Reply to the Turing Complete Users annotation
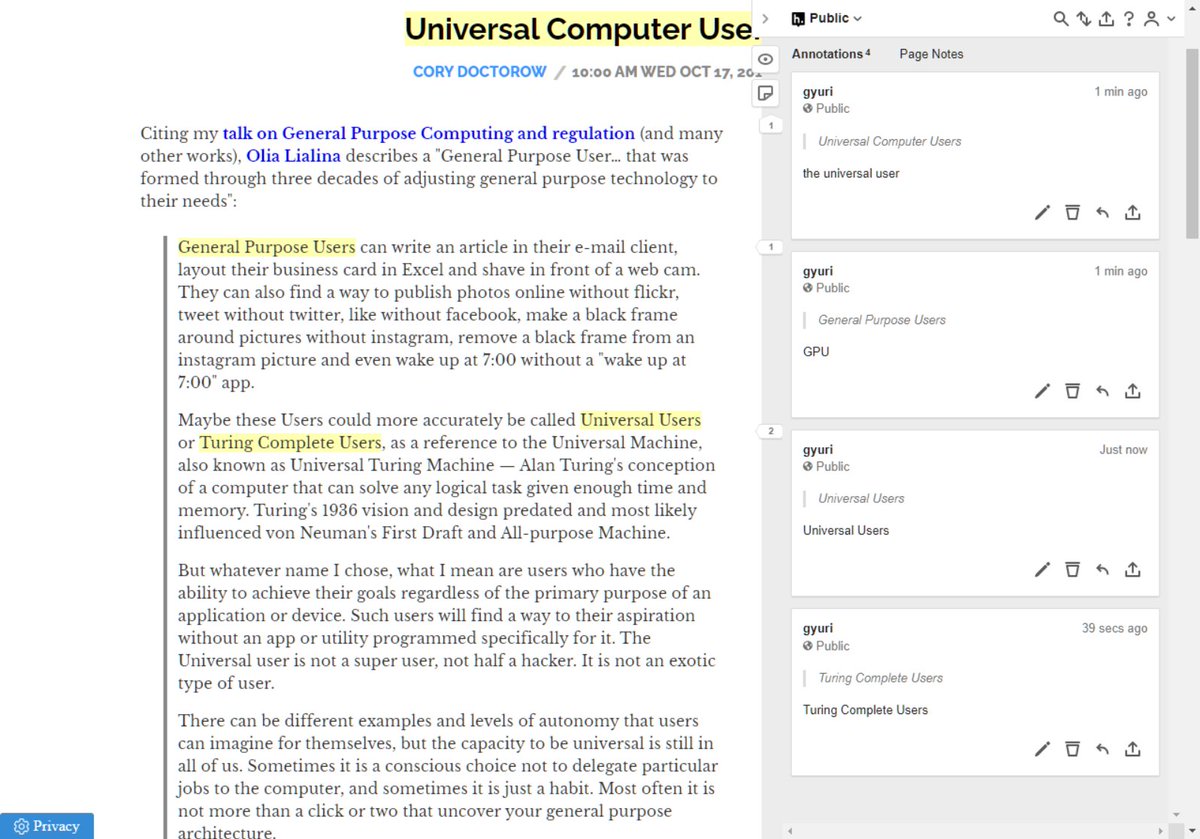 [x=1102, y=749]
